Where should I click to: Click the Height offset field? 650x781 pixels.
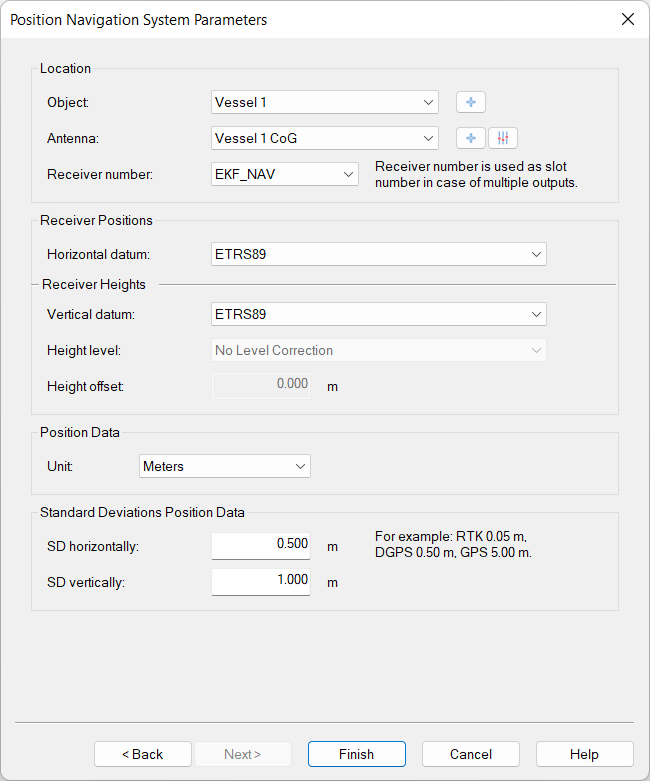(261, 385)
